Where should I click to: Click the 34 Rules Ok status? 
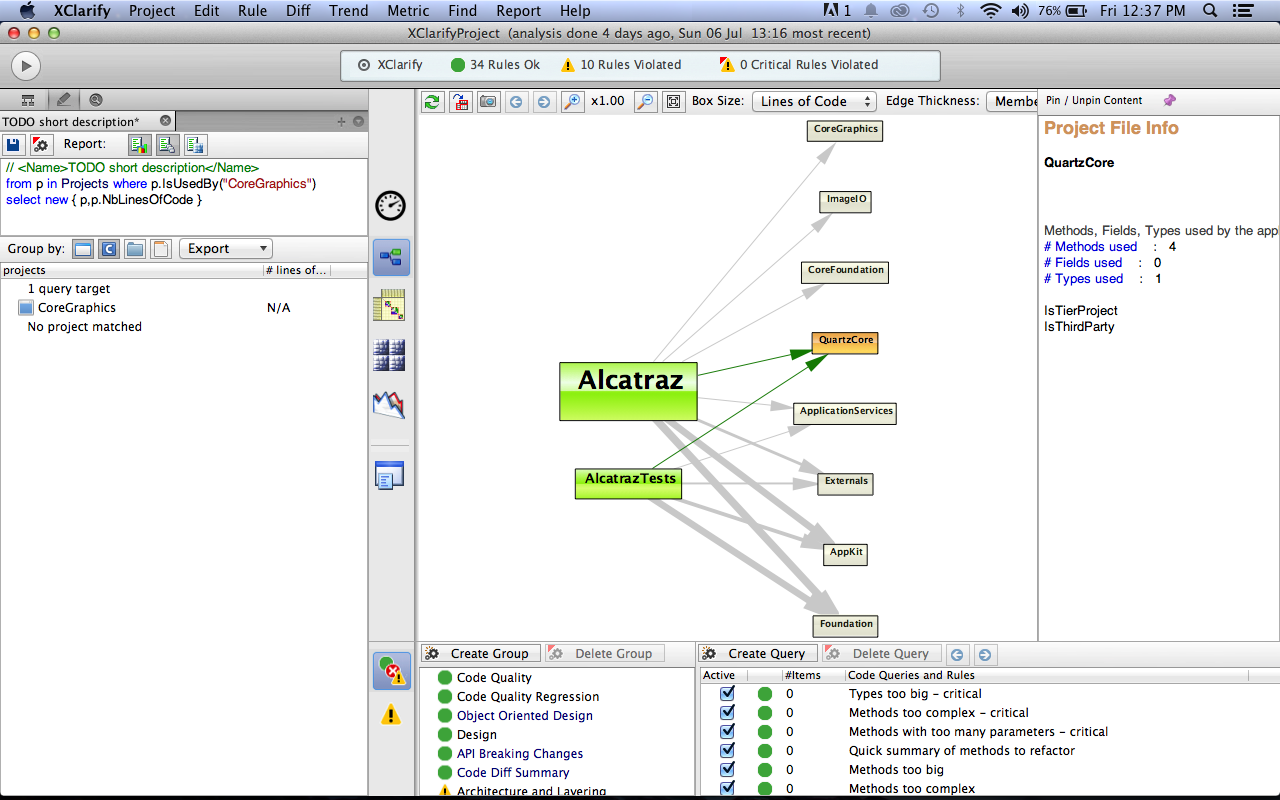click(x=495, y=65)
